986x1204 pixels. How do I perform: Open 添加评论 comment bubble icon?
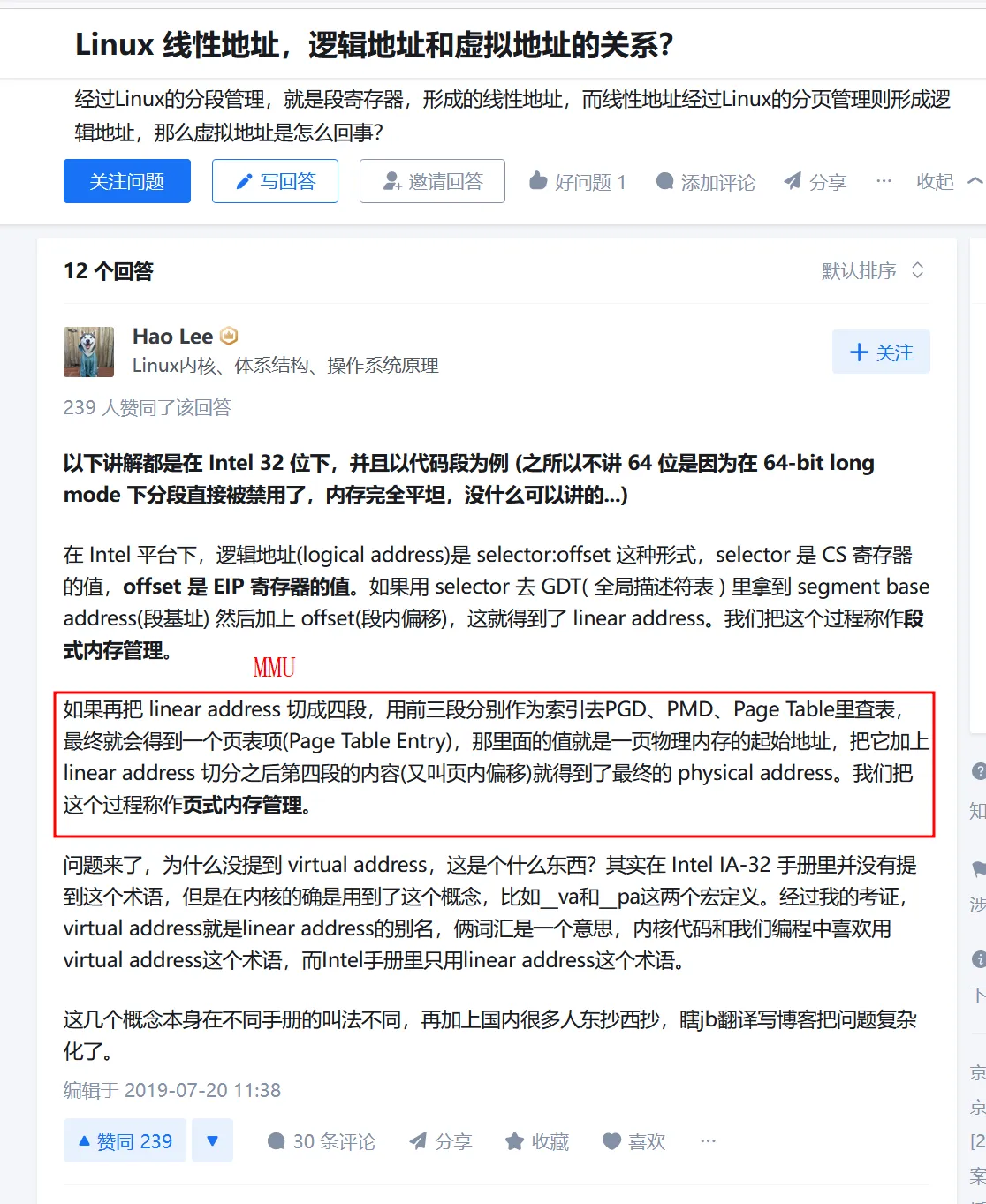pyautogui.click(x=665, y=181)
